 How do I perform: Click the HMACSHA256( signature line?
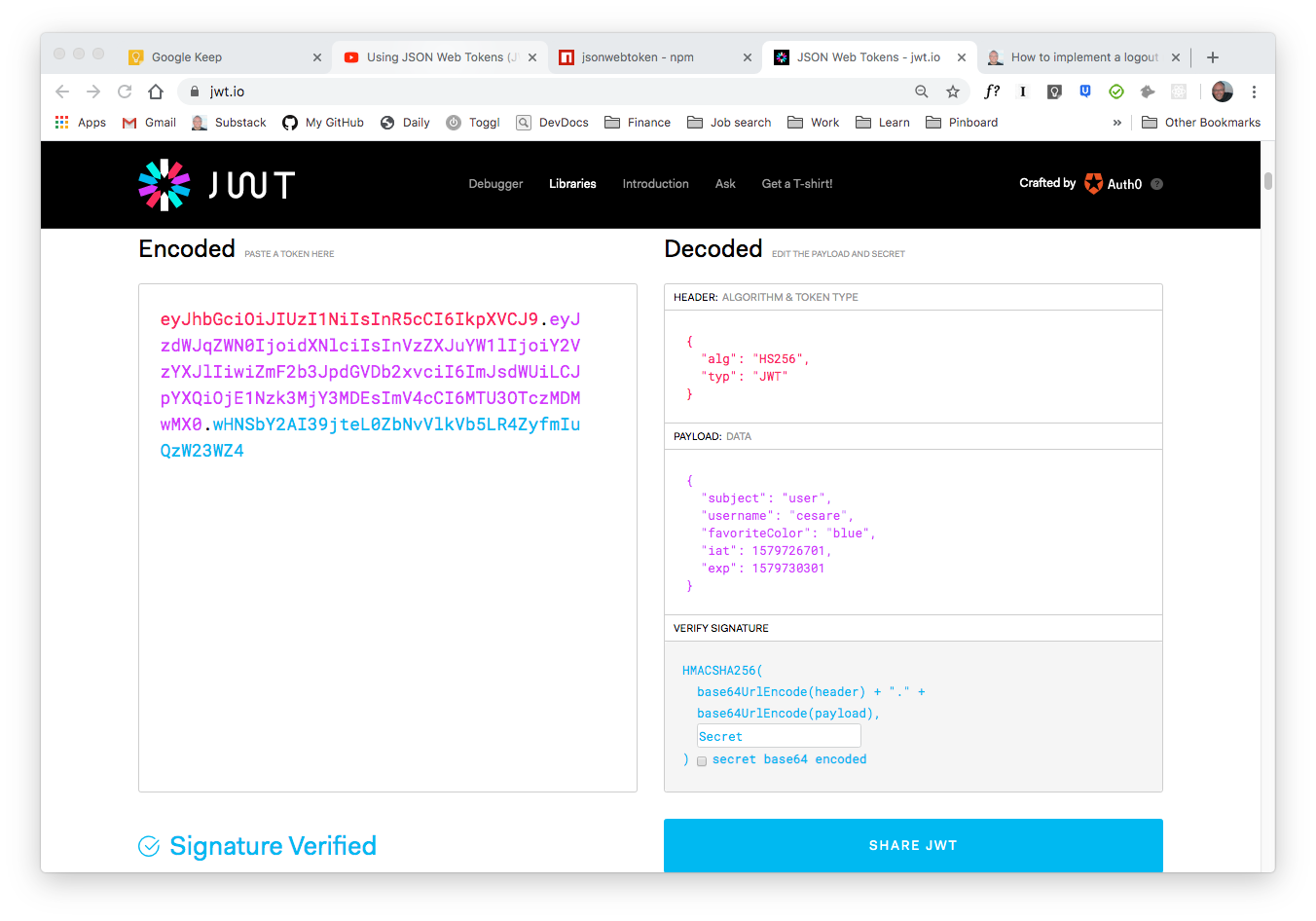[x=723, y=671]
